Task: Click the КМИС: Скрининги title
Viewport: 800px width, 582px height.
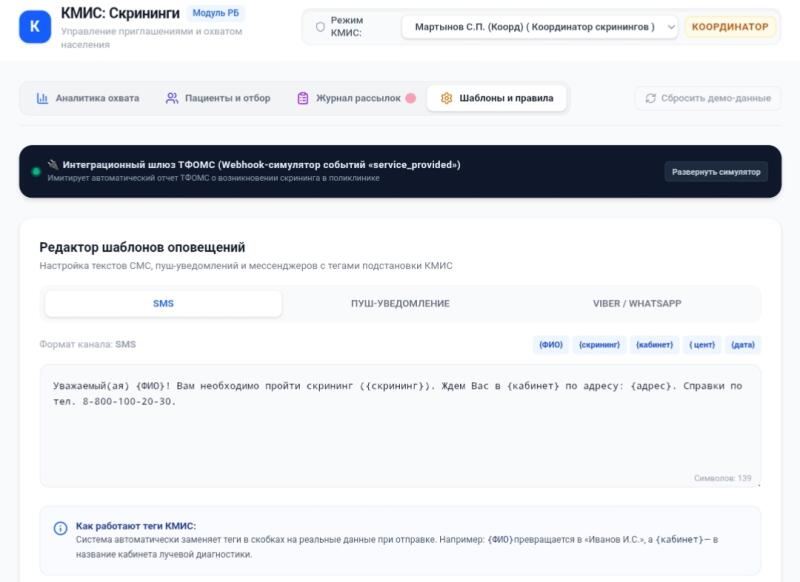Action: (x=120, y=13)
